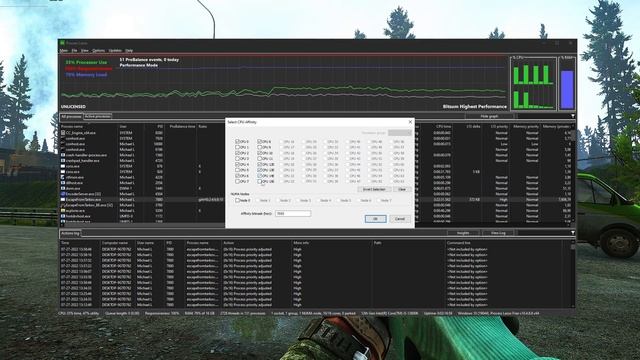
Task: Switch to the Active processes tab
Action: (x=98, y=117)
